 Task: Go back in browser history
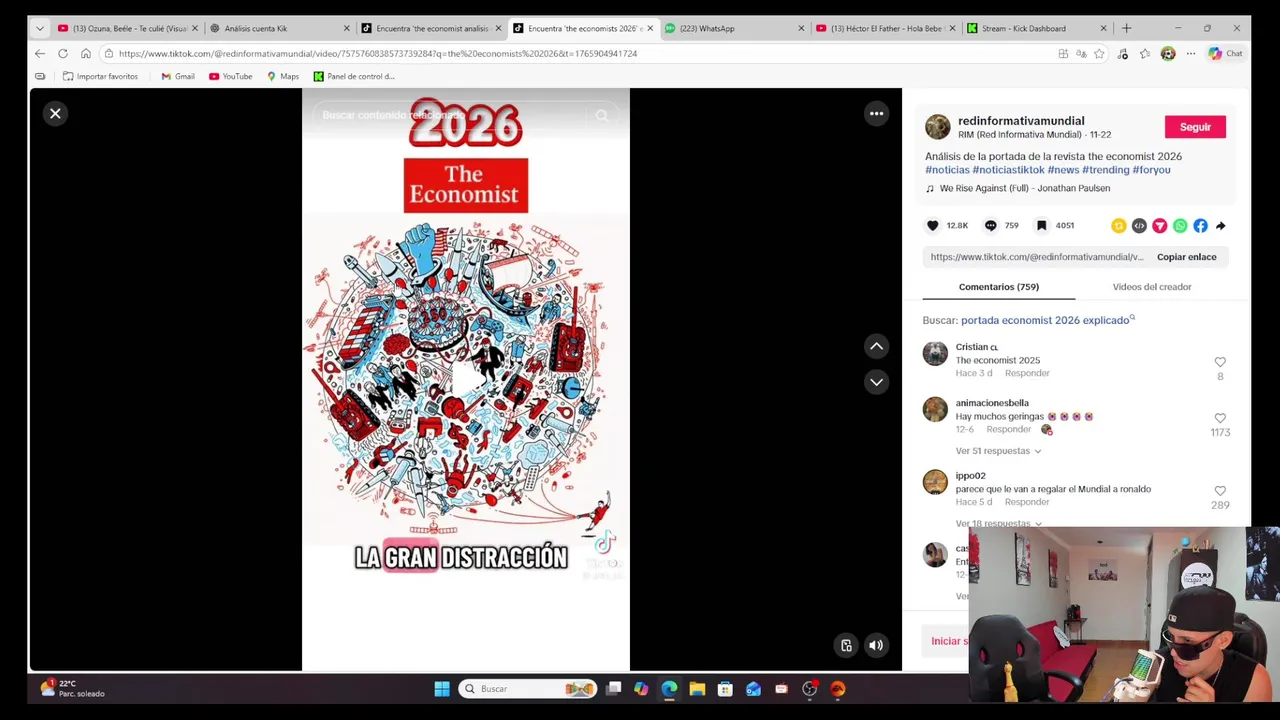point(40,54)
